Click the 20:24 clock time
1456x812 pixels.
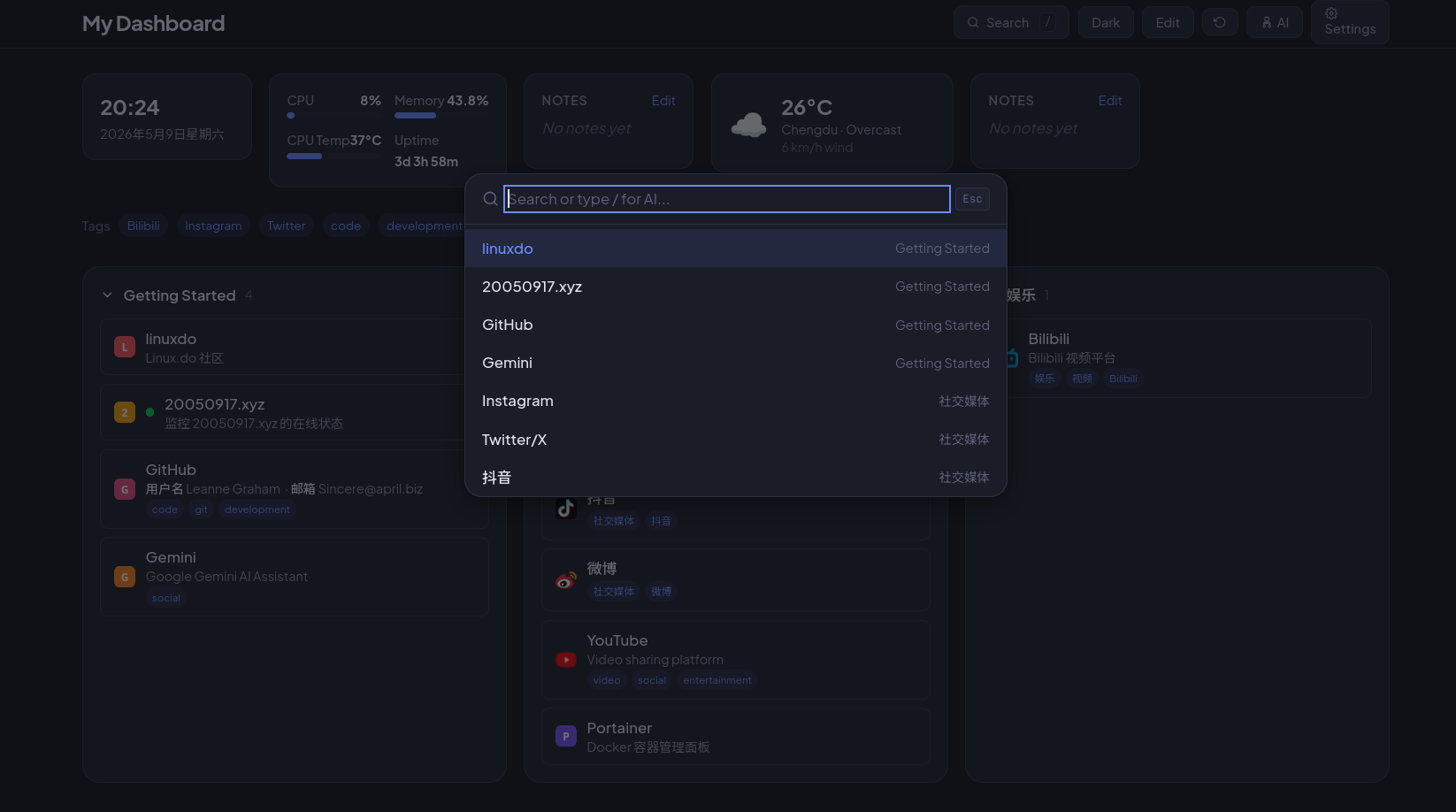130,108
